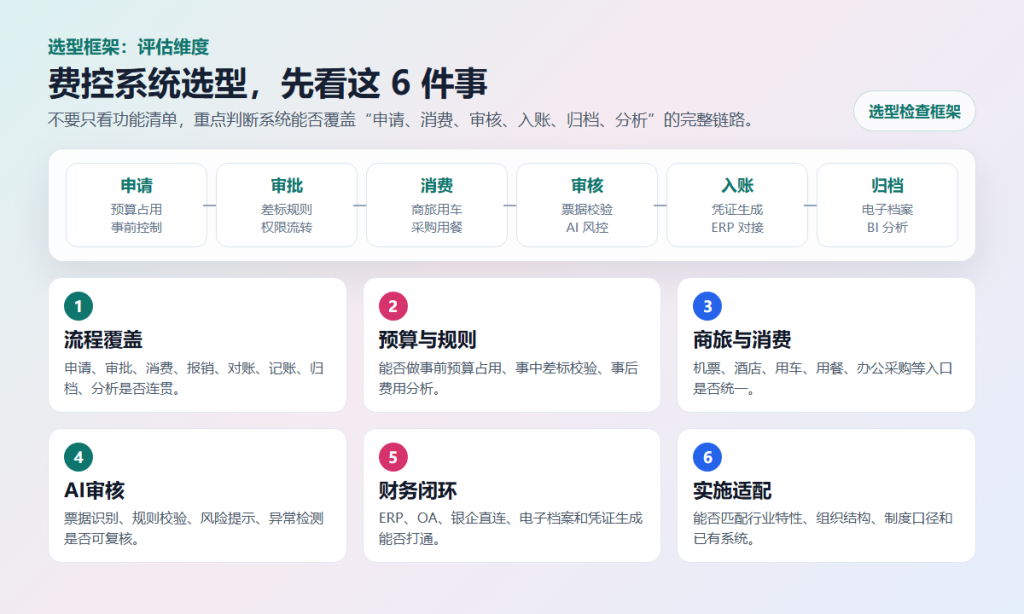Viewport: 1024px width, 614px height.
Task: Click the description starting 能否匹配行业特性
Action: coord(823,528)
